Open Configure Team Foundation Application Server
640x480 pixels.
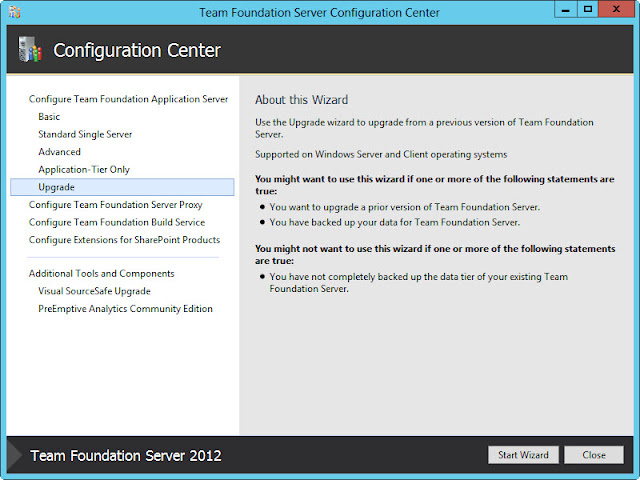[x=128, y=99]
